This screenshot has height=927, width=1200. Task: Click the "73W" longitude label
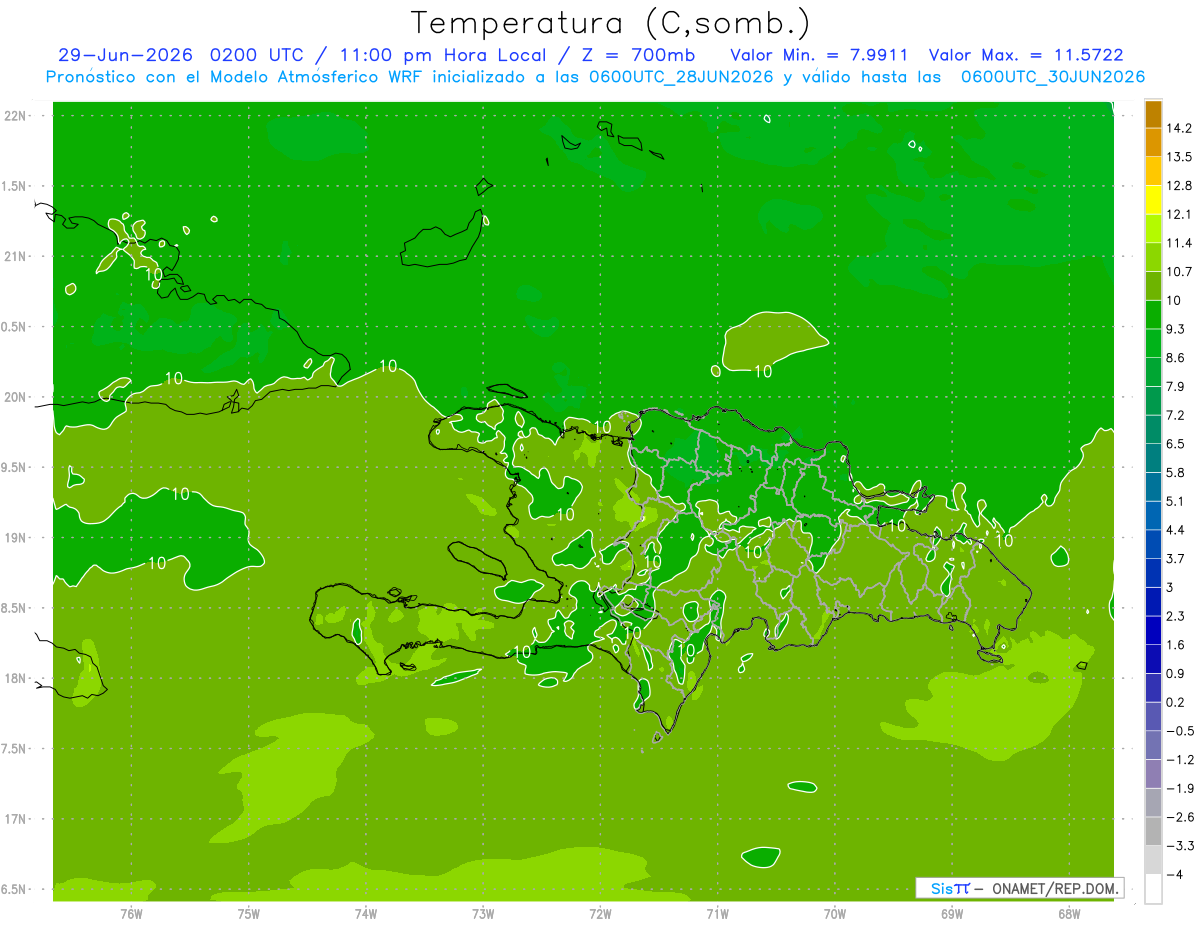click(483, 913)
